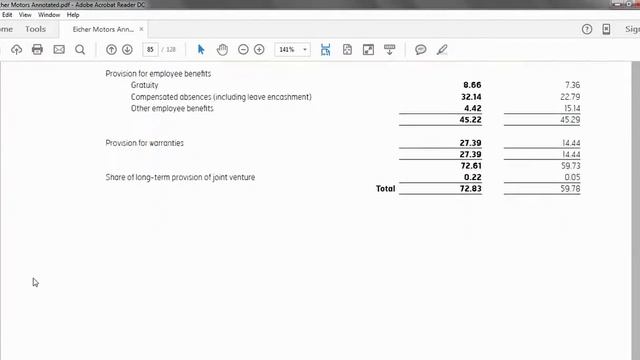This screenshot has height=360, width=640.
Task: Activate the Selection arrow tool
Action: pos(201,50)
